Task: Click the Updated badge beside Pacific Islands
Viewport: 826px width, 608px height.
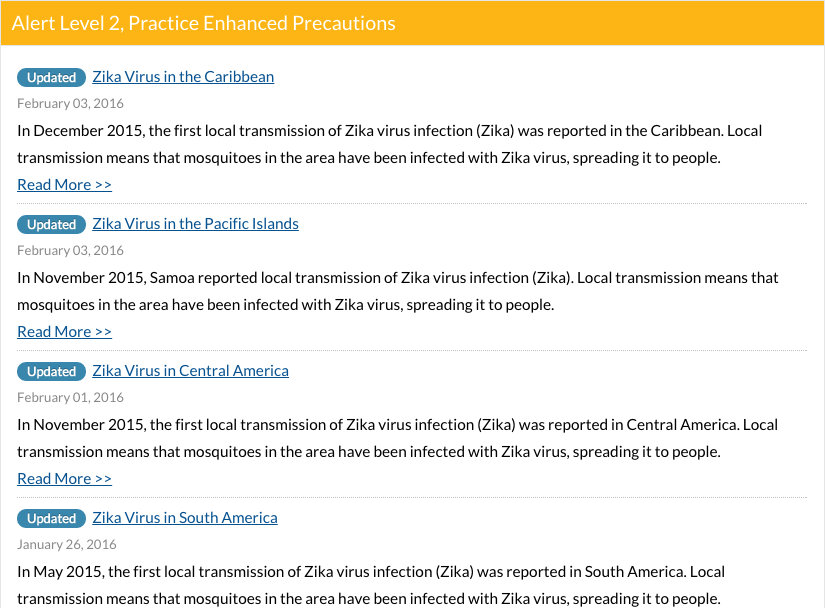Action: point(52,224)
